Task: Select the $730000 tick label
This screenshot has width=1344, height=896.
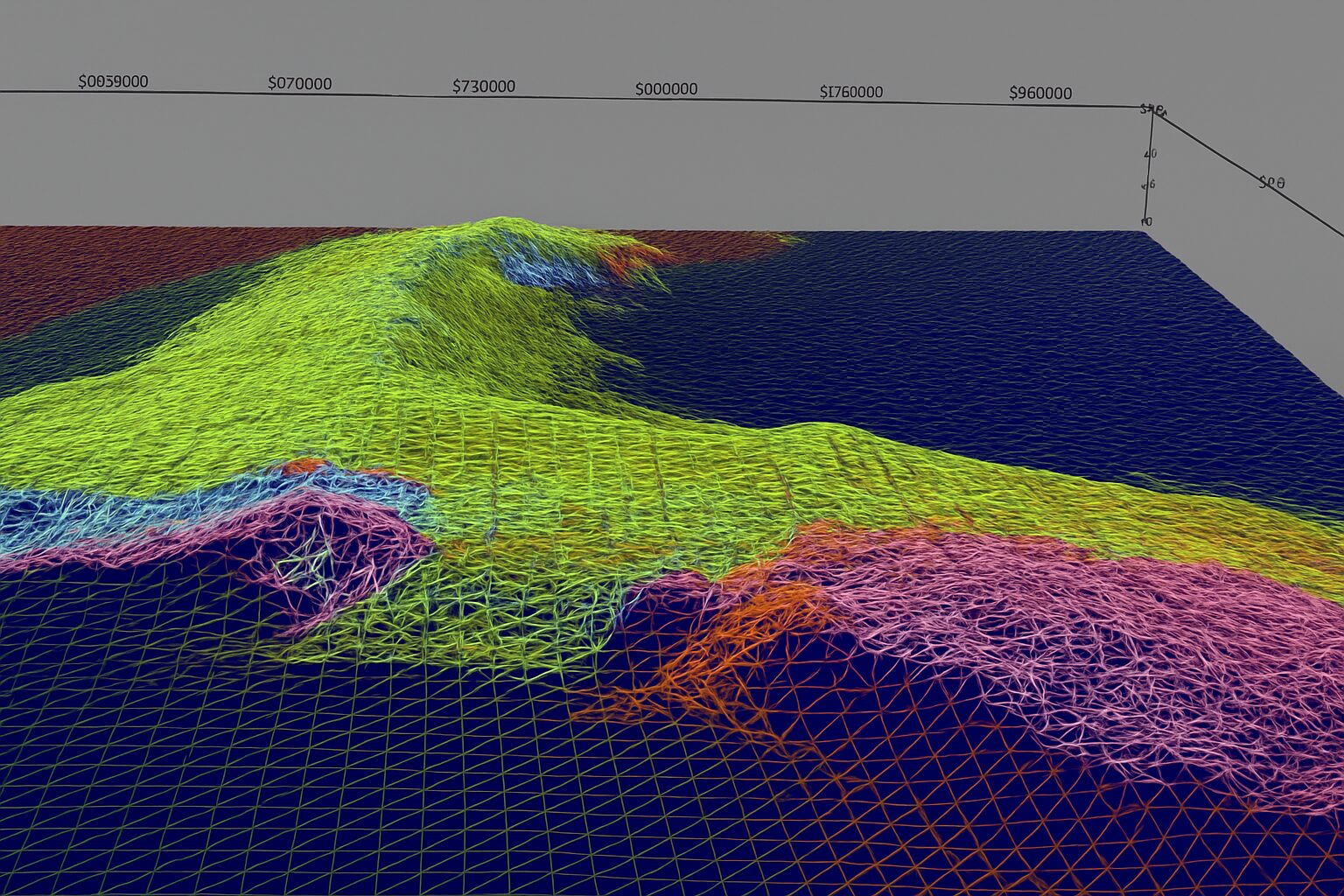Action: (483, 87)
